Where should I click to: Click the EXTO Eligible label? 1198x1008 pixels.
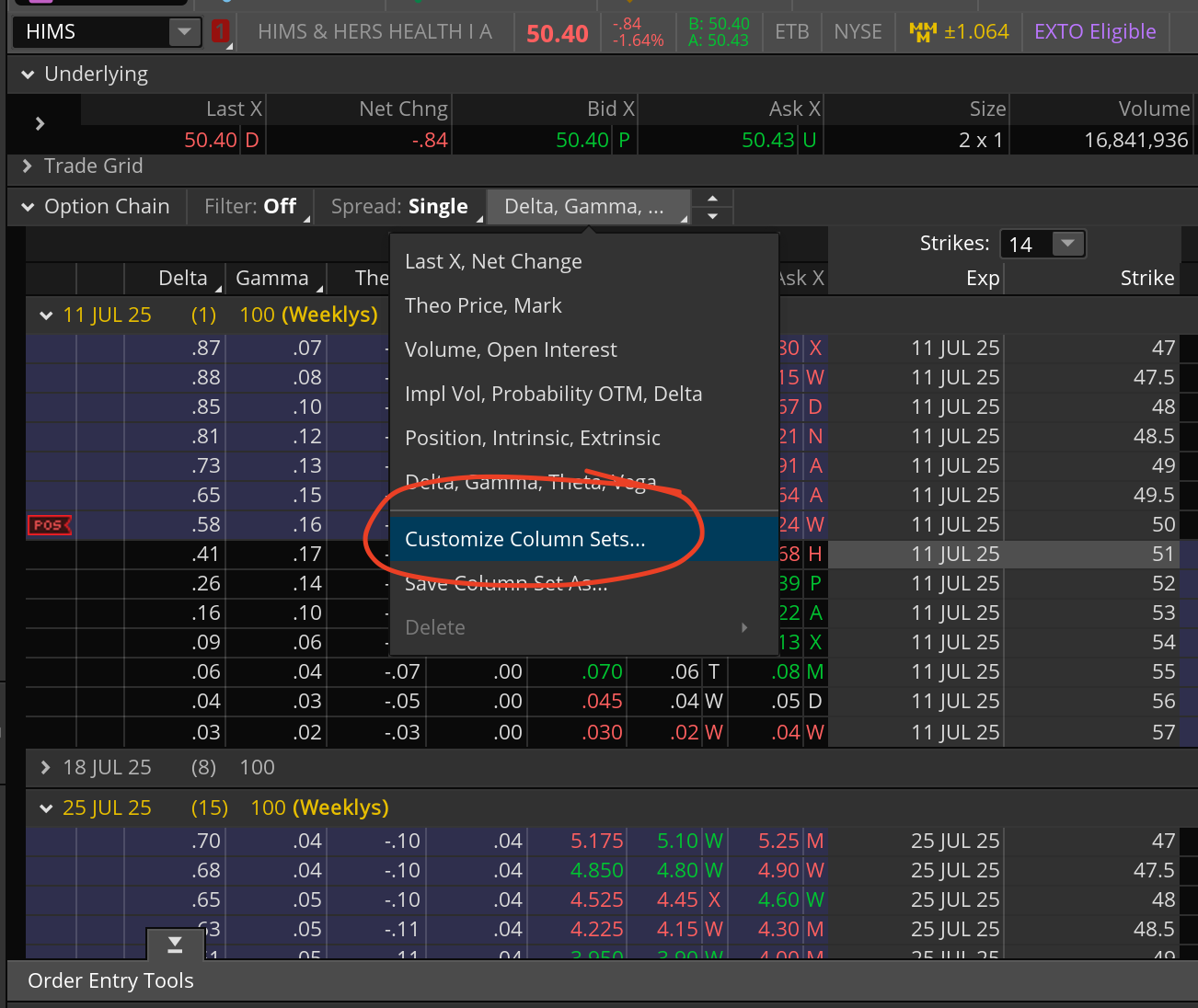pyautogui.click(x=1095, y=31)
